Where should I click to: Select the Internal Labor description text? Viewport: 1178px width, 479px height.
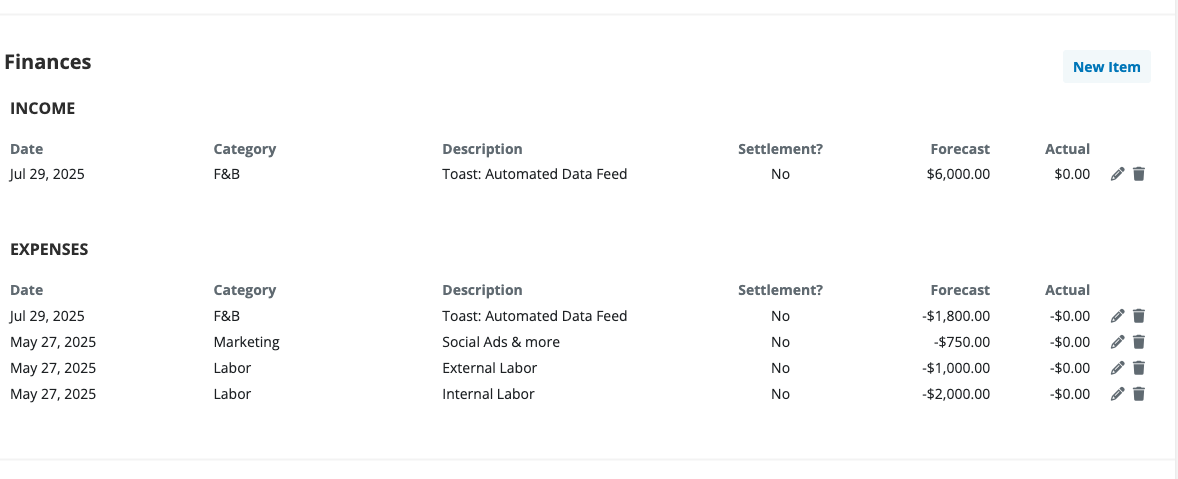(x=488, y=394)
